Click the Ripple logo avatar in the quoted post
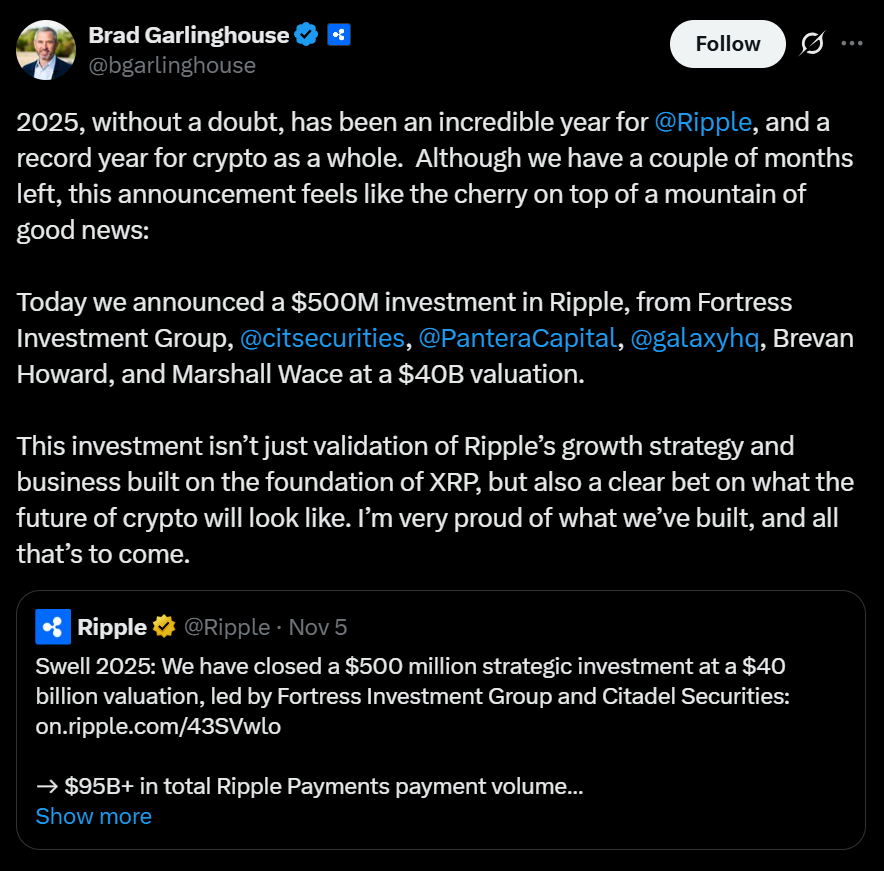This screenshot has height=871, width=884. 53,627
